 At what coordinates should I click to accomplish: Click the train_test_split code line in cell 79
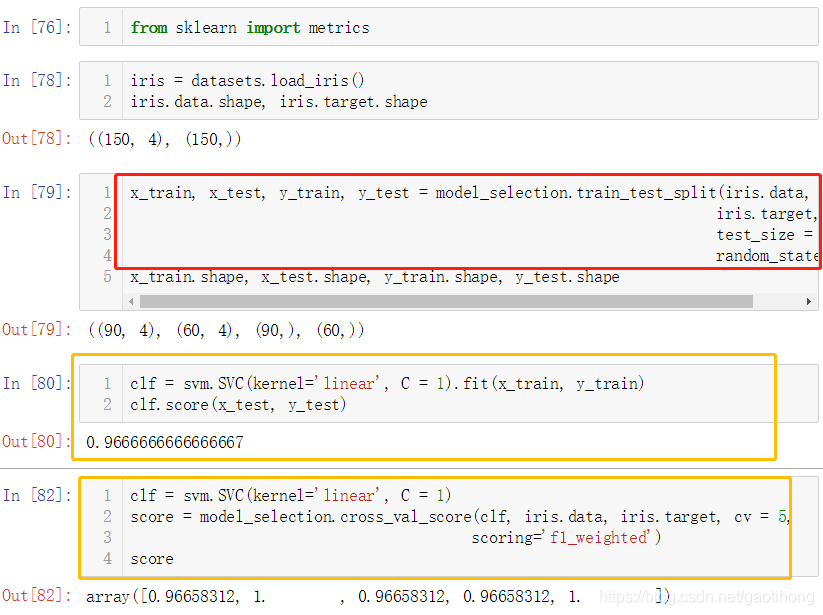(470, 193)
